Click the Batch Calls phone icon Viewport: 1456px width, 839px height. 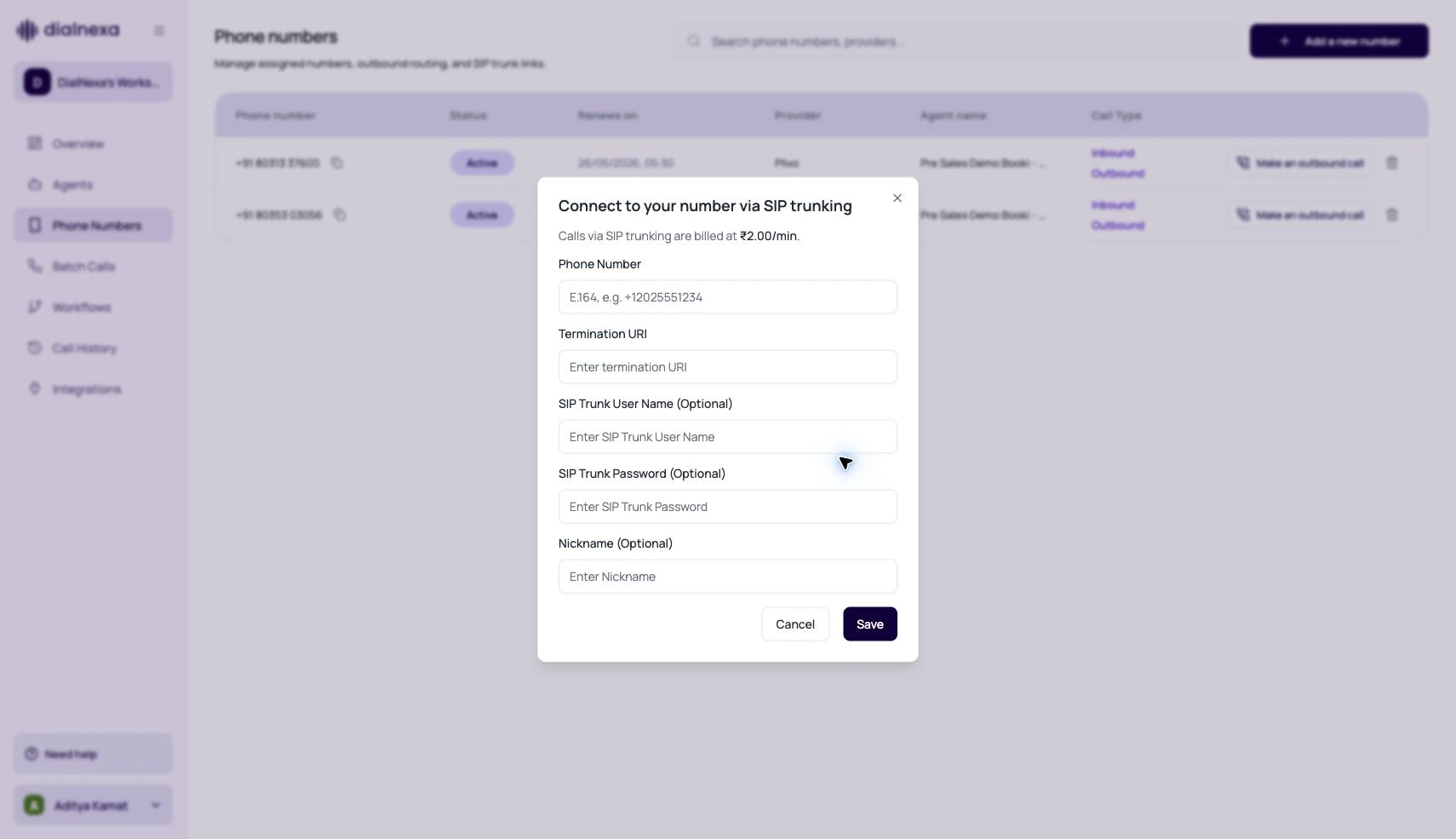[x=35, y=266]
